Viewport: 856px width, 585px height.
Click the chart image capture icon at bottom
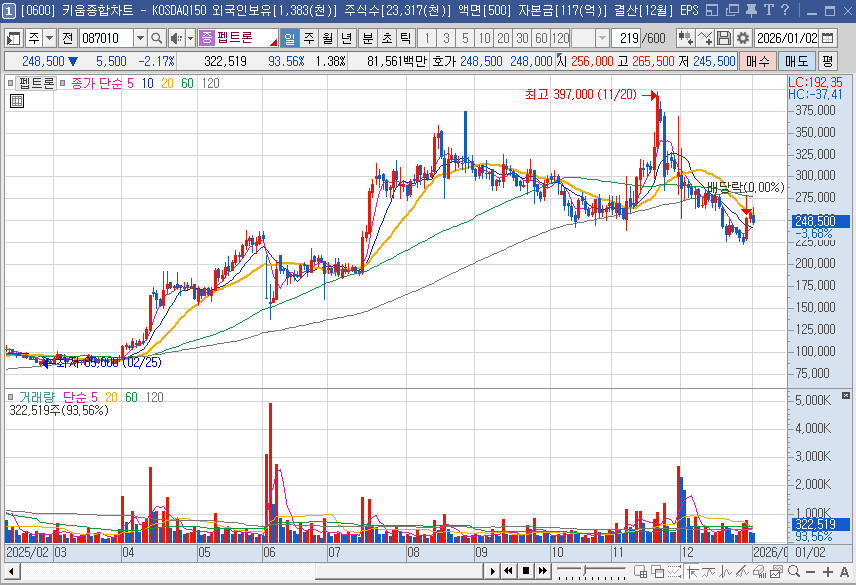coord(776,571)
